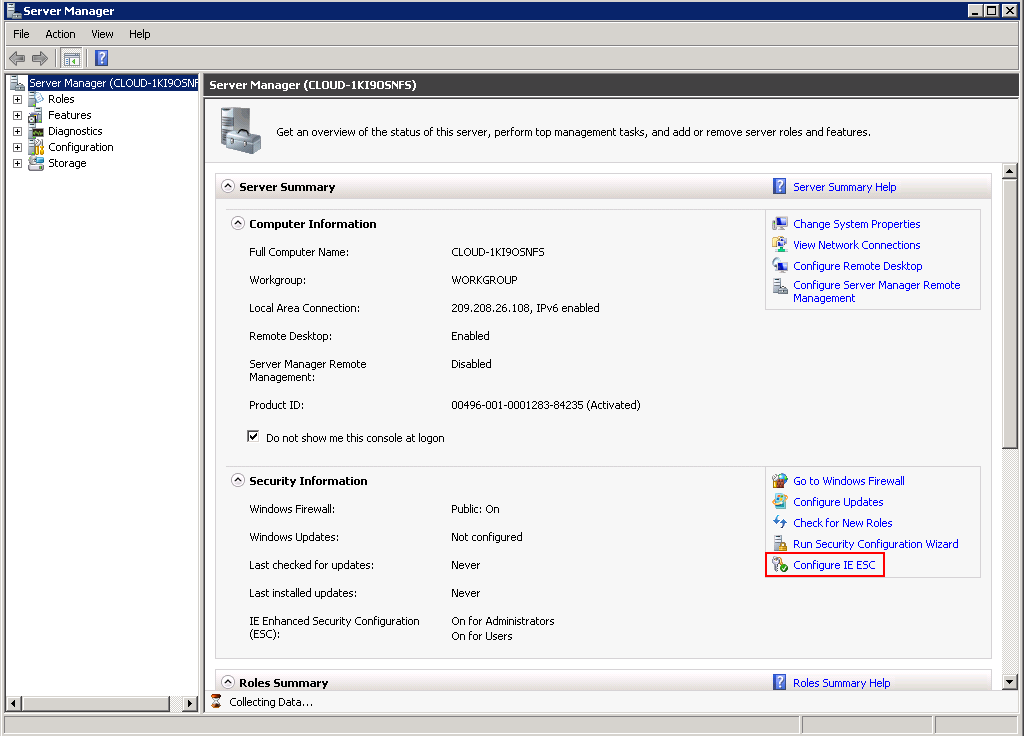Image resolution: width=1024 pixels, height=736 pixels.
Task: Open the Help menu
Action: 139,34
